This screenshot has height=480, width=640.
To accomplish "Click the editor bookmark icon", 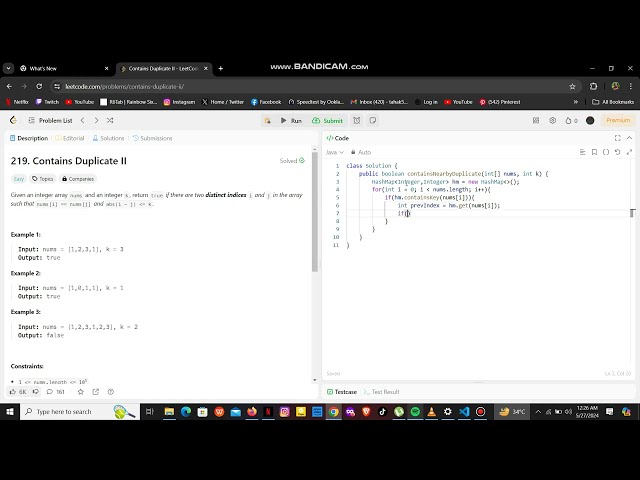I will pos(594,152).
